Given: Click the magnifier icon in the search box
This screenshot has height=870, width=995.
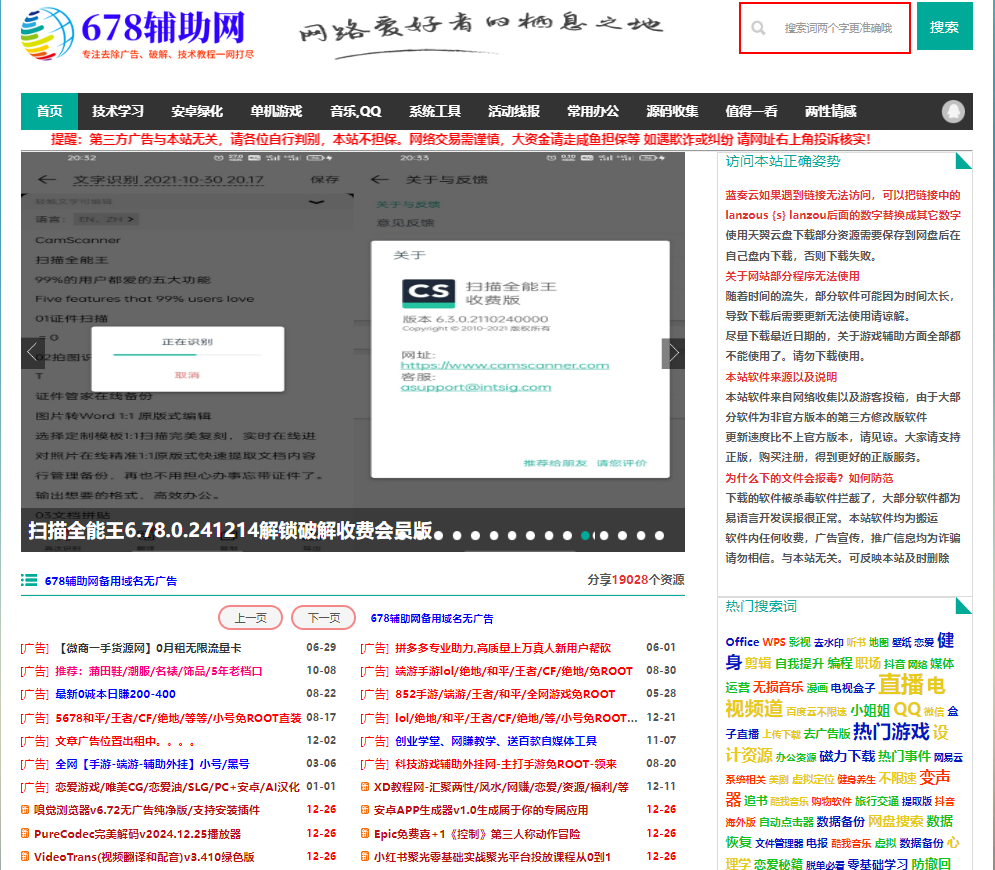Looking at the screenshot, I should click(758, 28).
